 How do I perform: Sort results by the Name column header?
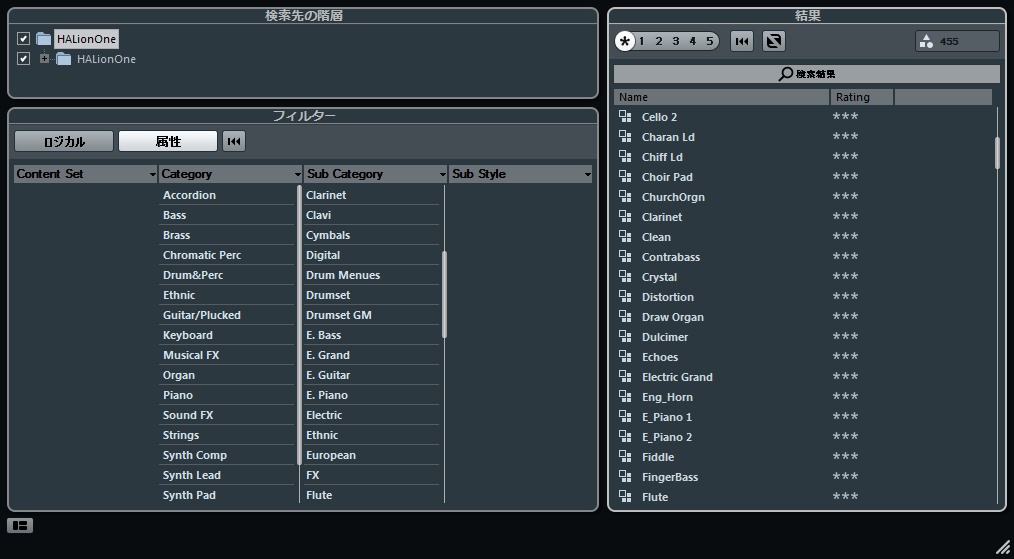click(720, 97)
